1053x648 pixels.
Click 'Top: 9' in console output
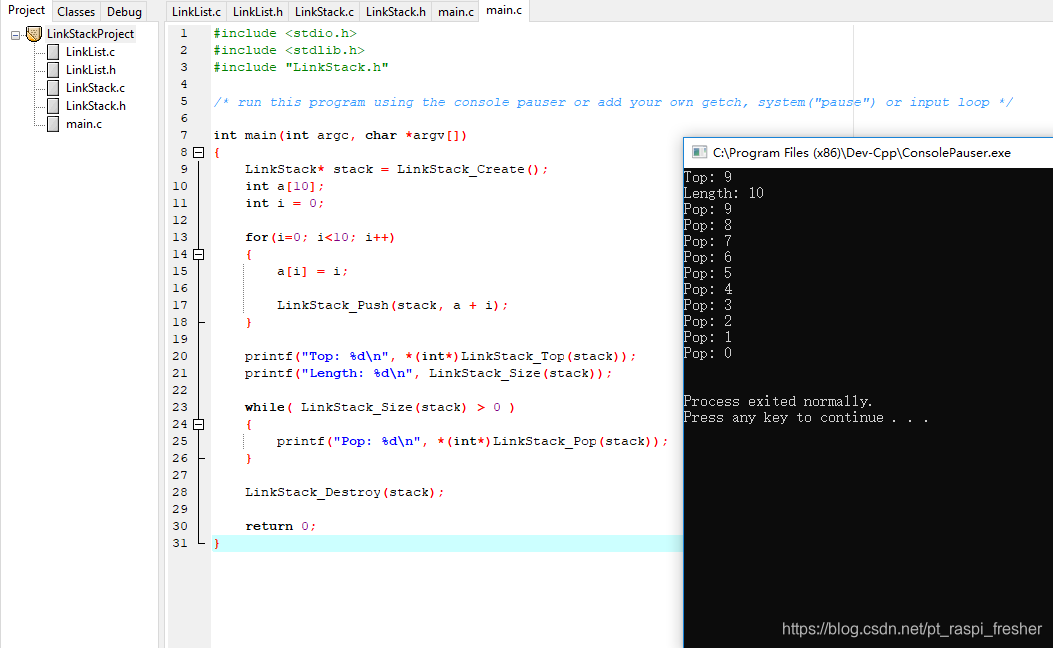[708, 177]
